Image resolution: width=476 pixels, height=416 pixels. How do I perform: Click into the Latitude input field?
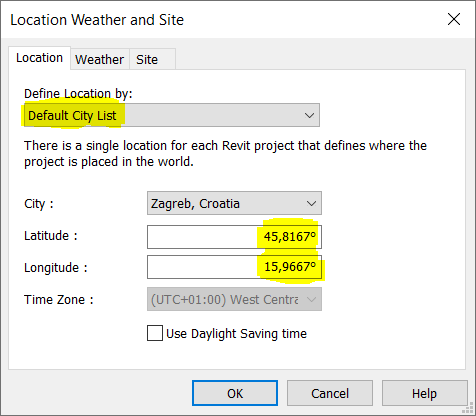coord(234,237)
